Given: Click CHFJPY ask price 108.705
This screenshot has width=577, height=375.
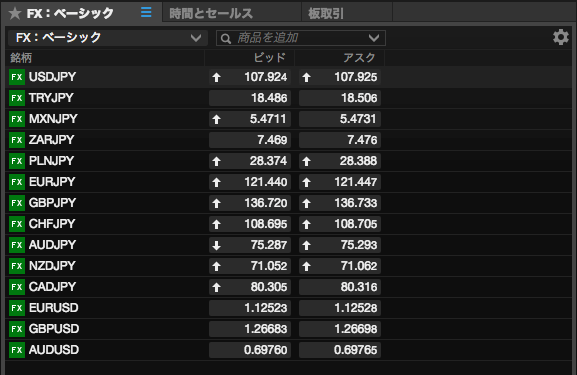Looking at the screenshot, I should pyautogui.click(x=340, y=224).
